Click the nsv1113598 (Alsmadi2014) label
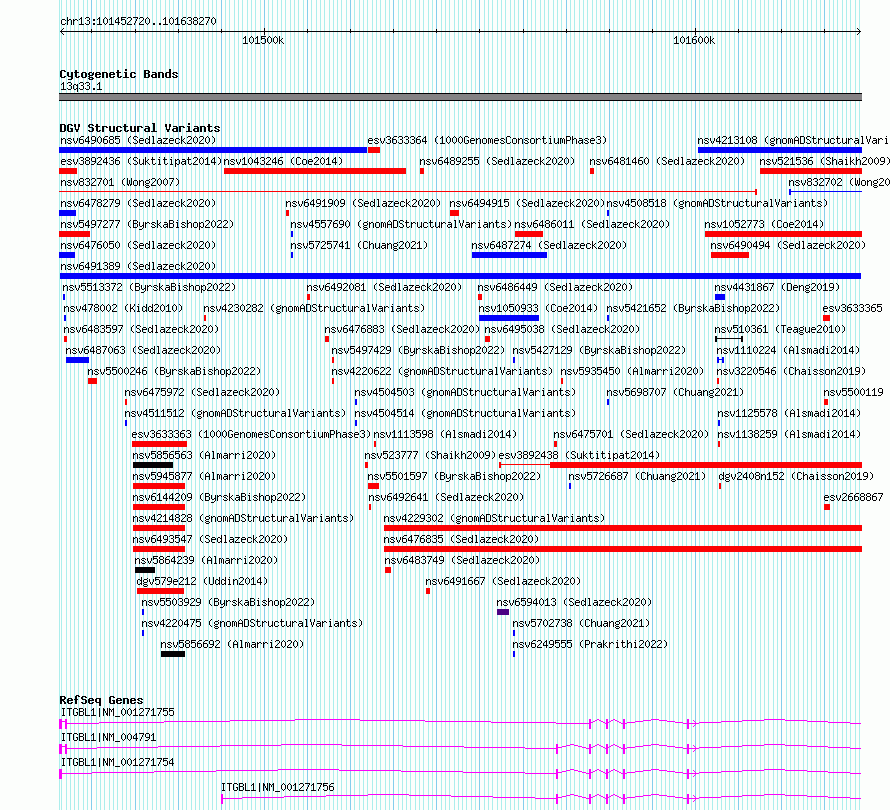890x810 pixels. pyautogui.click(x=445, y=434)
